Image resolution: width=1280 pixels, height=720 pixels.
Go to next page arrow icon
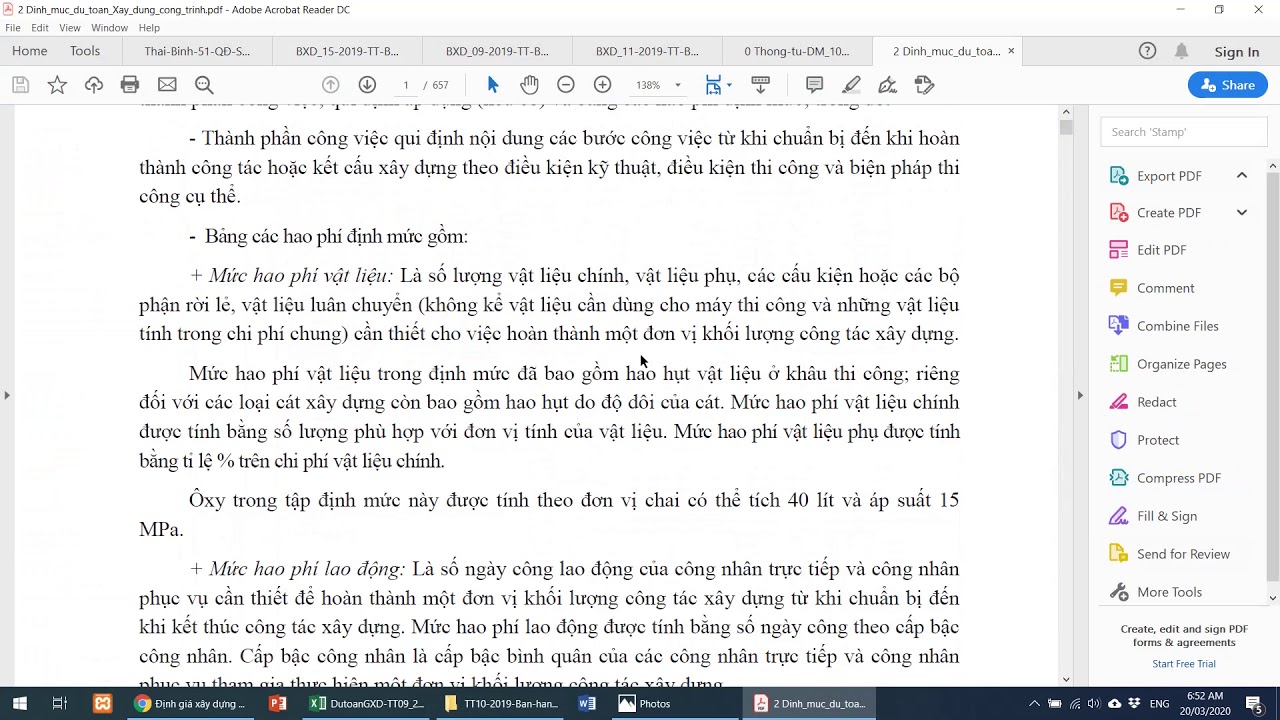[367, 85]
